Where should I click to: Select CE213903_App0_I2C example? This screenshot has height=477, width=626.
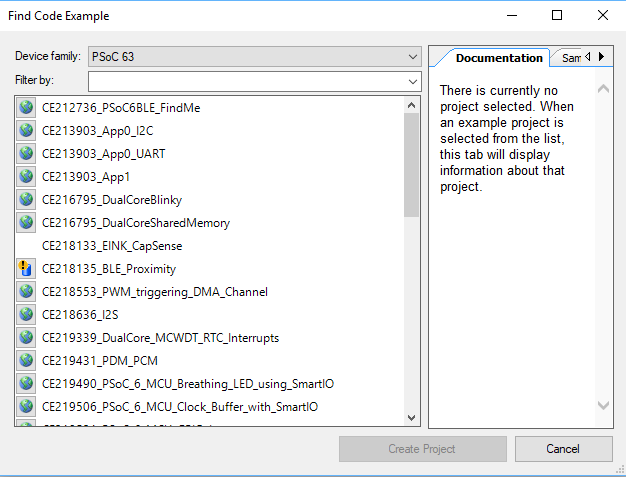tap(97, 131)
